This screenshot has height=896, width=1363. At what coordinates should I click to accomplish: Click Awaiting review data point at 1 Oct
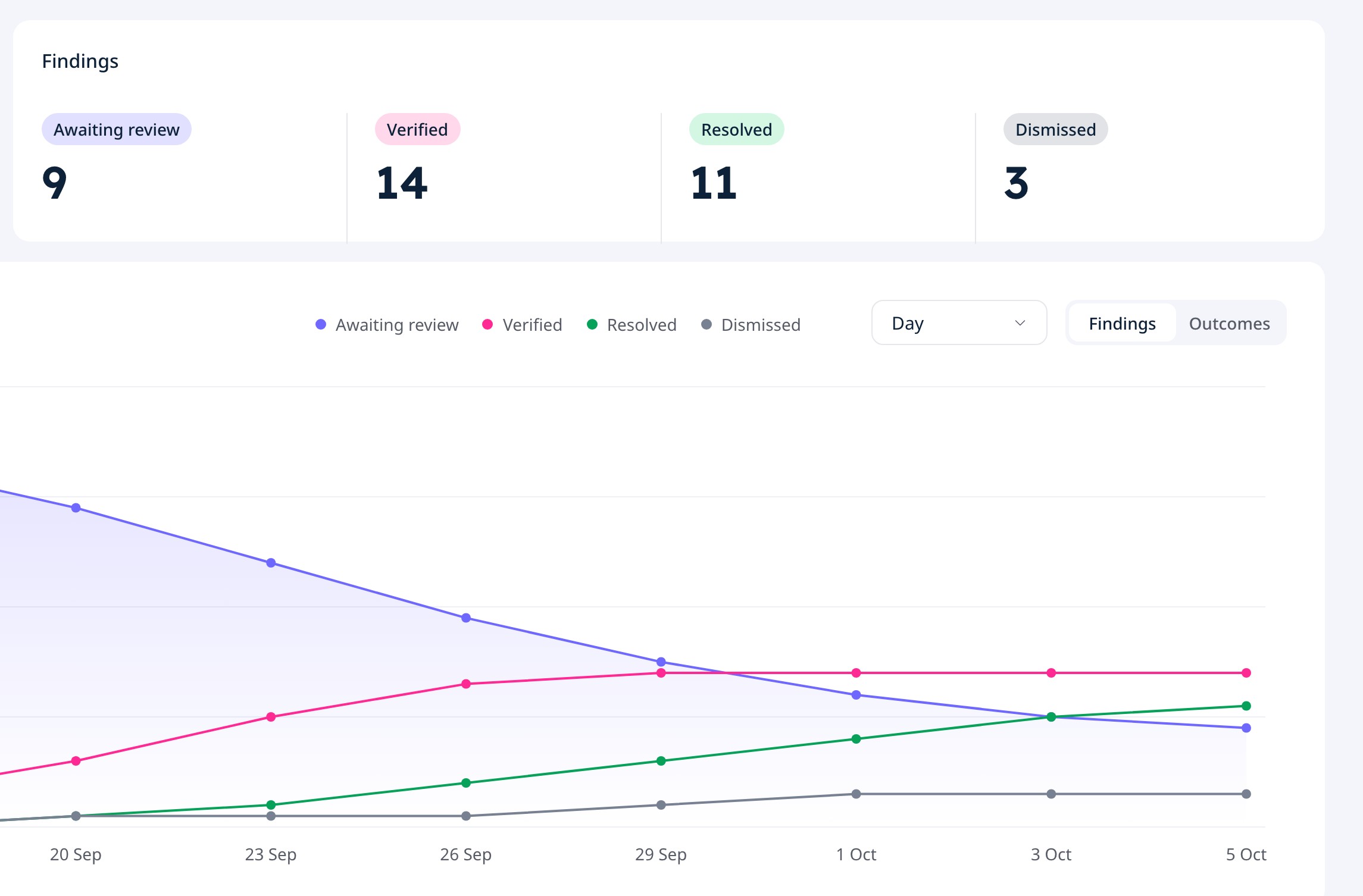pos(856,695)
